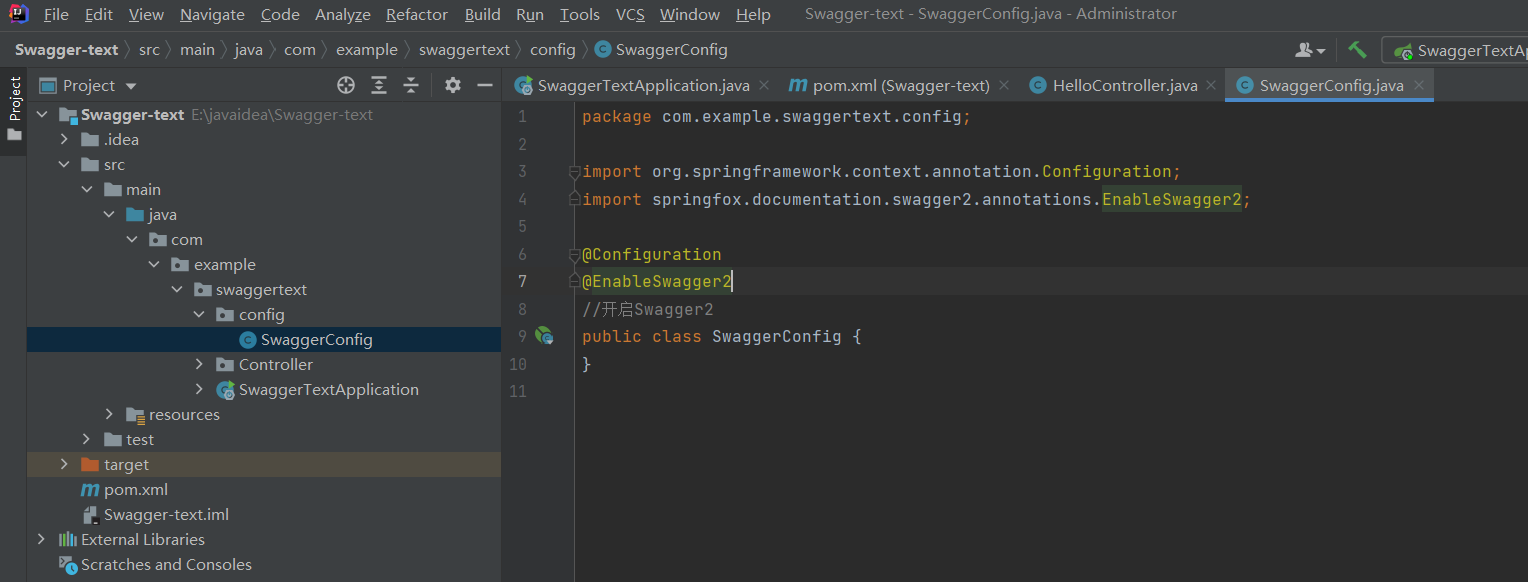Image resolution: width=1528 pixels, height=582 pixels.
Task: Click the IntelliJ IDEA logo icon
Action: pyautogui.click(x=18, y=14)
